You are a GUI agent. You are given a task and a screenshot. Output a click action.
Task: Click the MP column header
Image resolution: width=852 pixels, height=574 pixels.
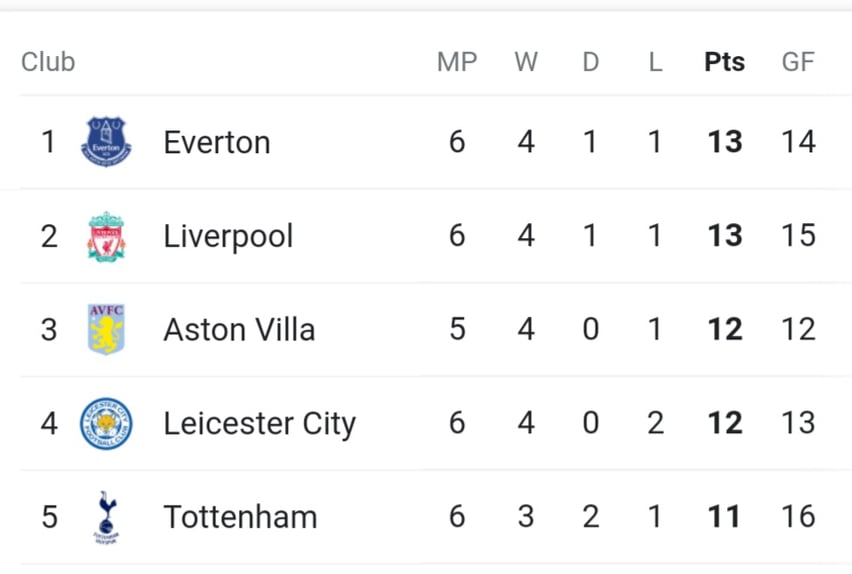click(457, 61)
